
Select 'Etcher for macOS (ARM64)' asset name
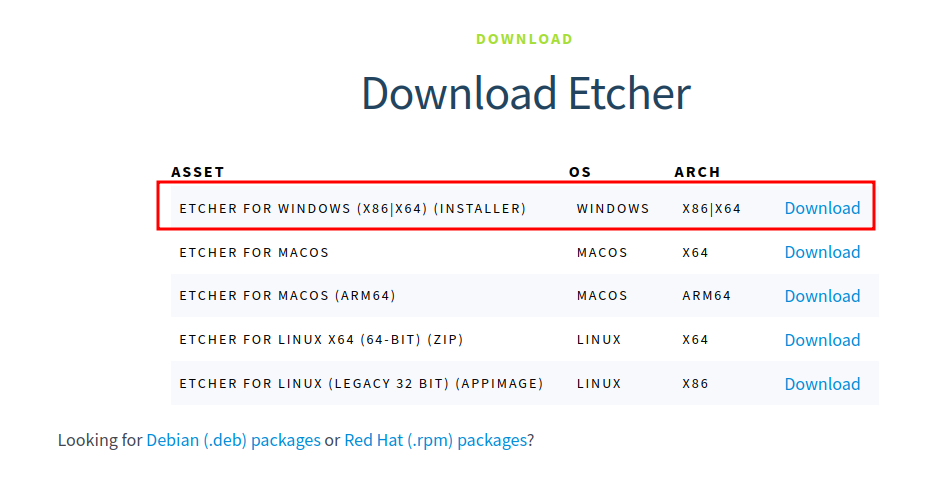point(288,297)
